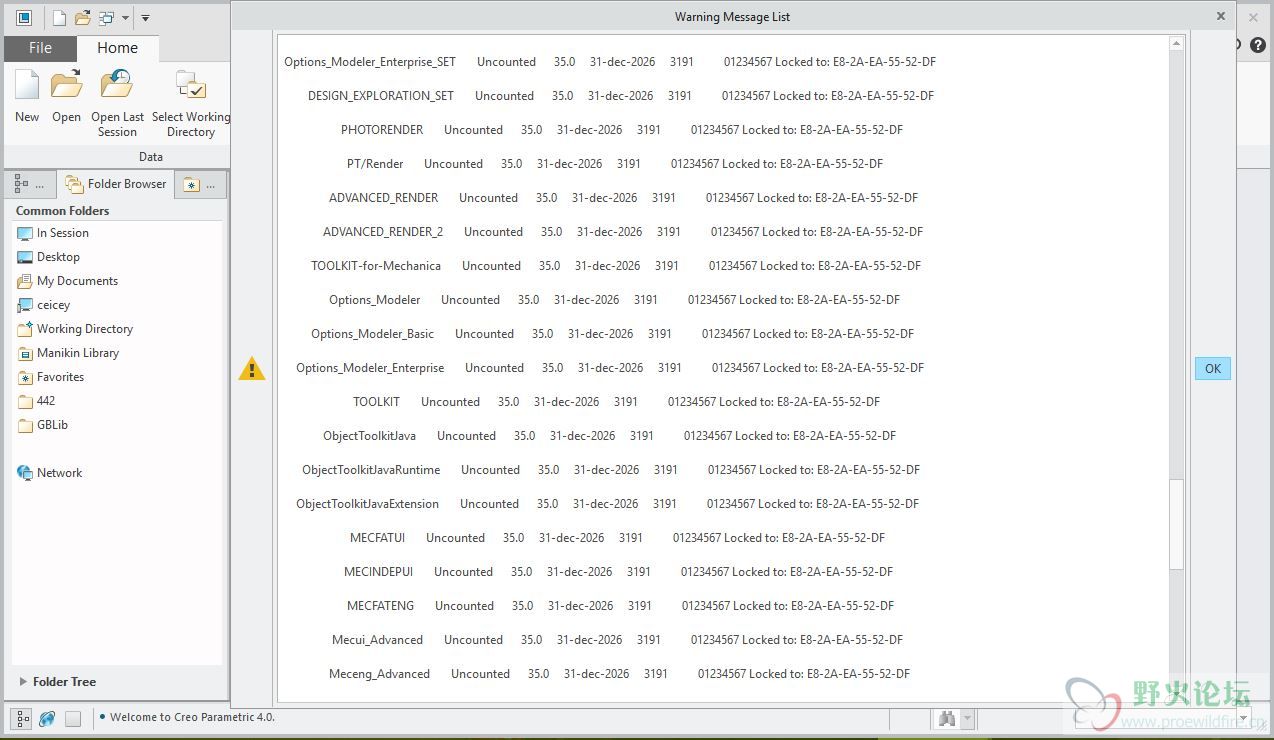Switch to the Model Tree navigator tab
This screenshot has height=740, width=1274.
30,184
